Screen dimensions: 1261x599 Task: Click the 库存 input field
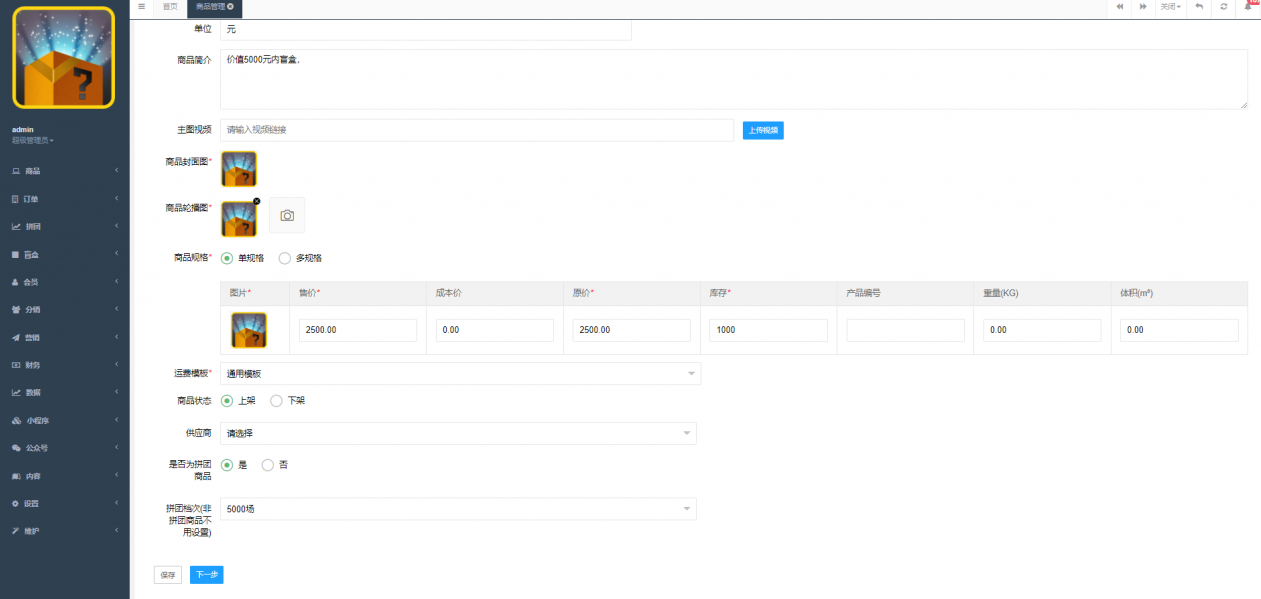[x=768, y=330]
